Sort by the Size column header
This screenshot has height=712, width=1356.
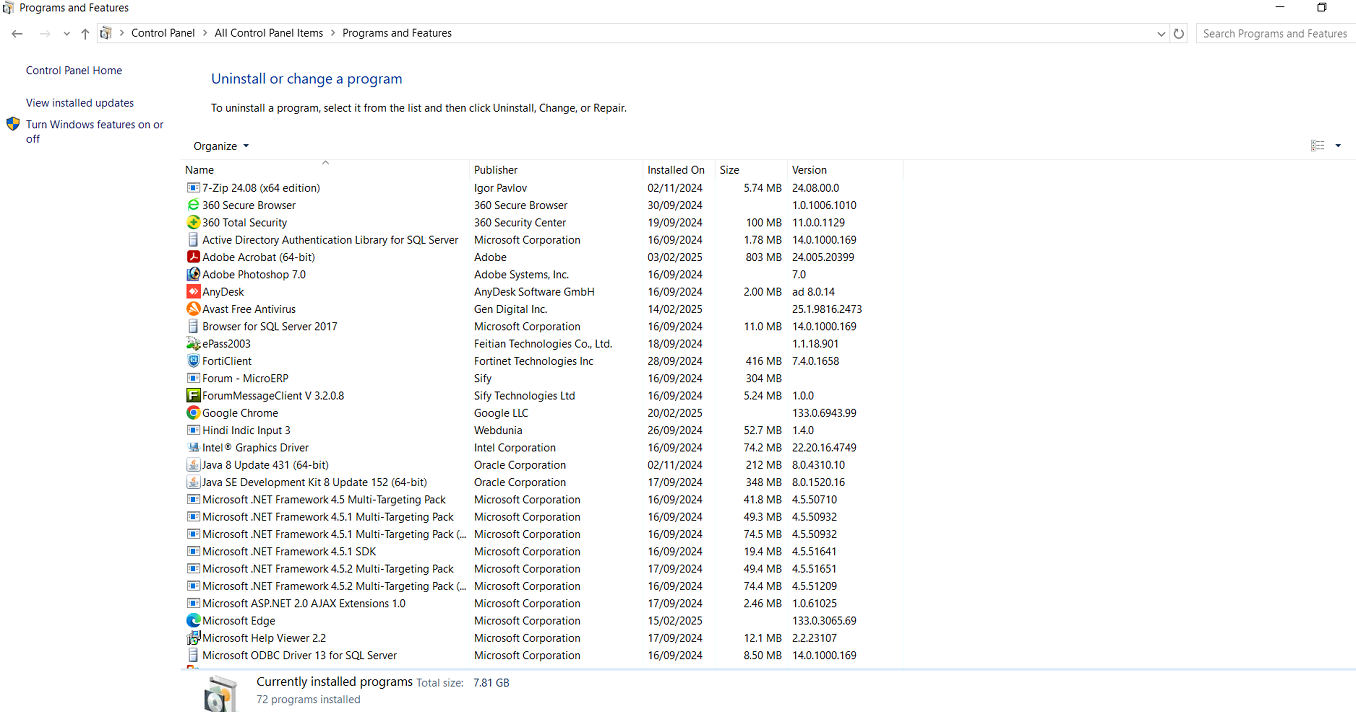pos(751,170)
